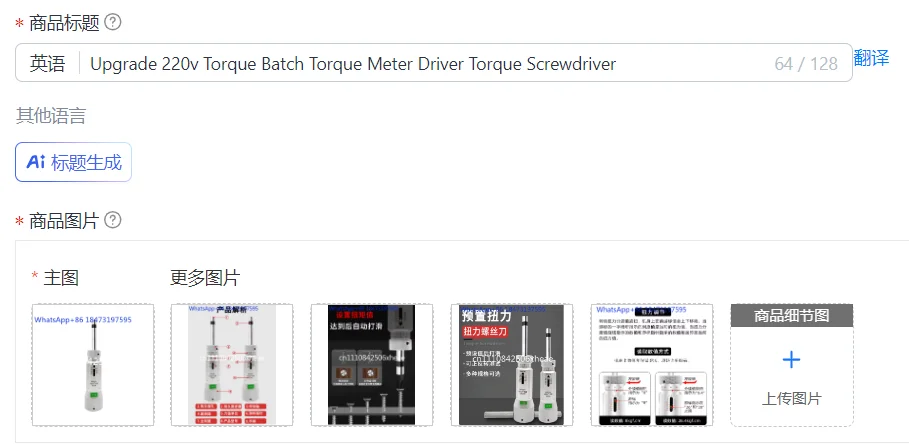
Task: Click the product title input field
Action: click(x=434, y=63)
